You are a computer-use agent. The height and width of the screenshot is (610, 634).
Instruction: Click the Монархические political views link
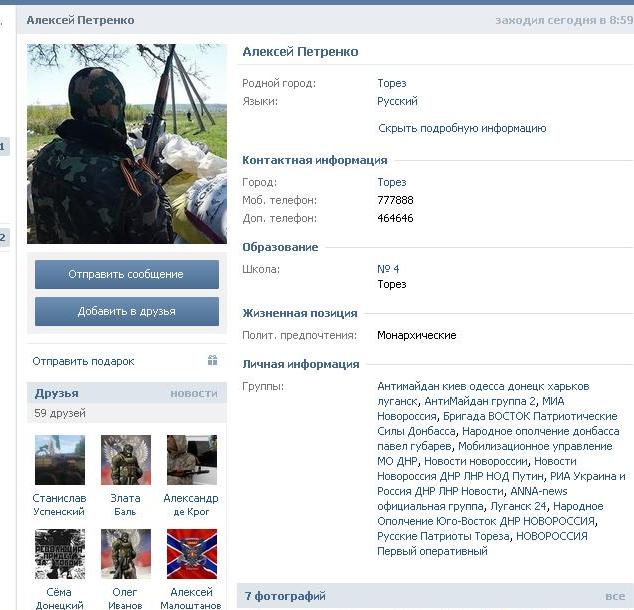(416, 335)
